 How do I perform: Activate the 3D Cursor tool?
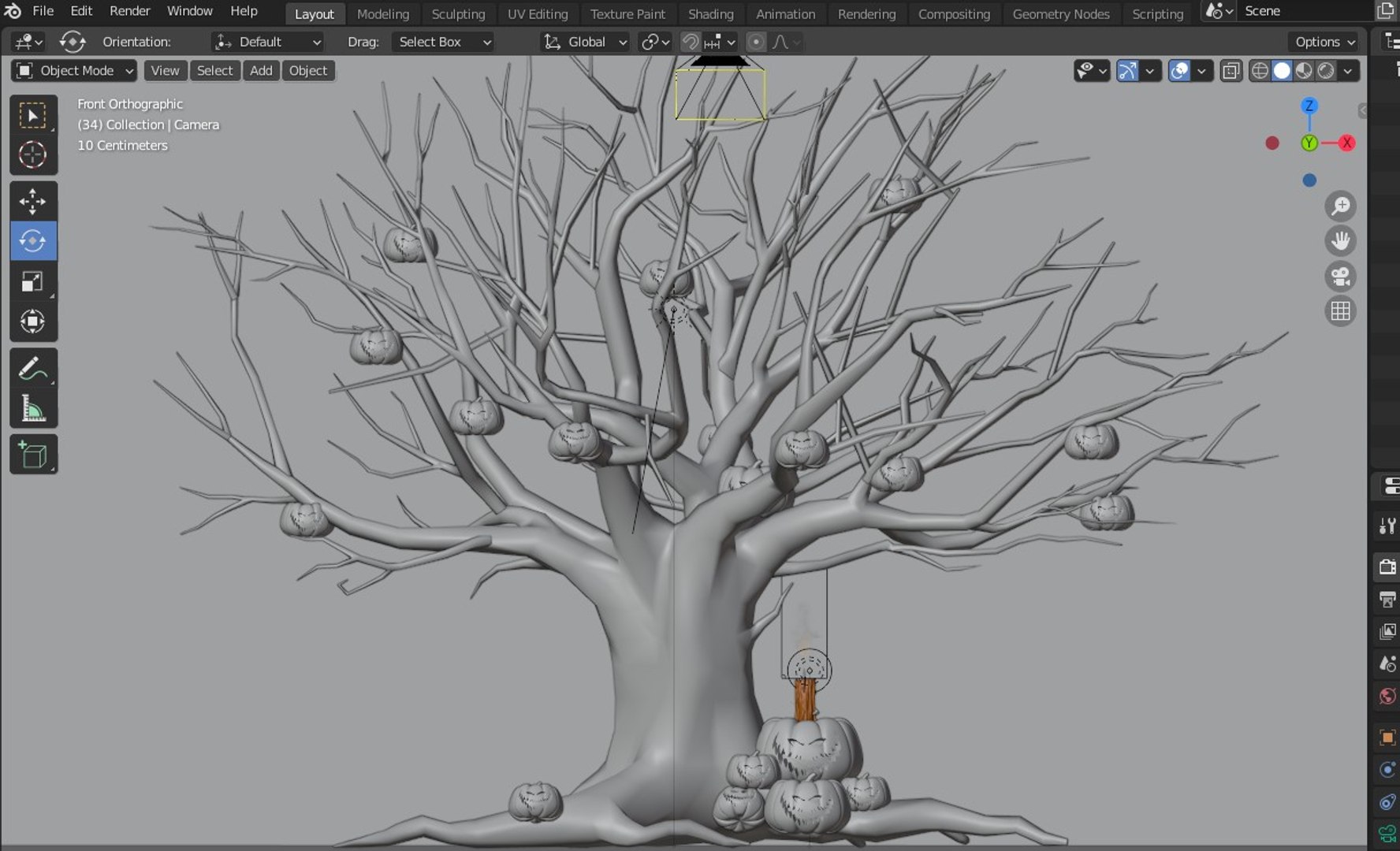tap(33, 154)
